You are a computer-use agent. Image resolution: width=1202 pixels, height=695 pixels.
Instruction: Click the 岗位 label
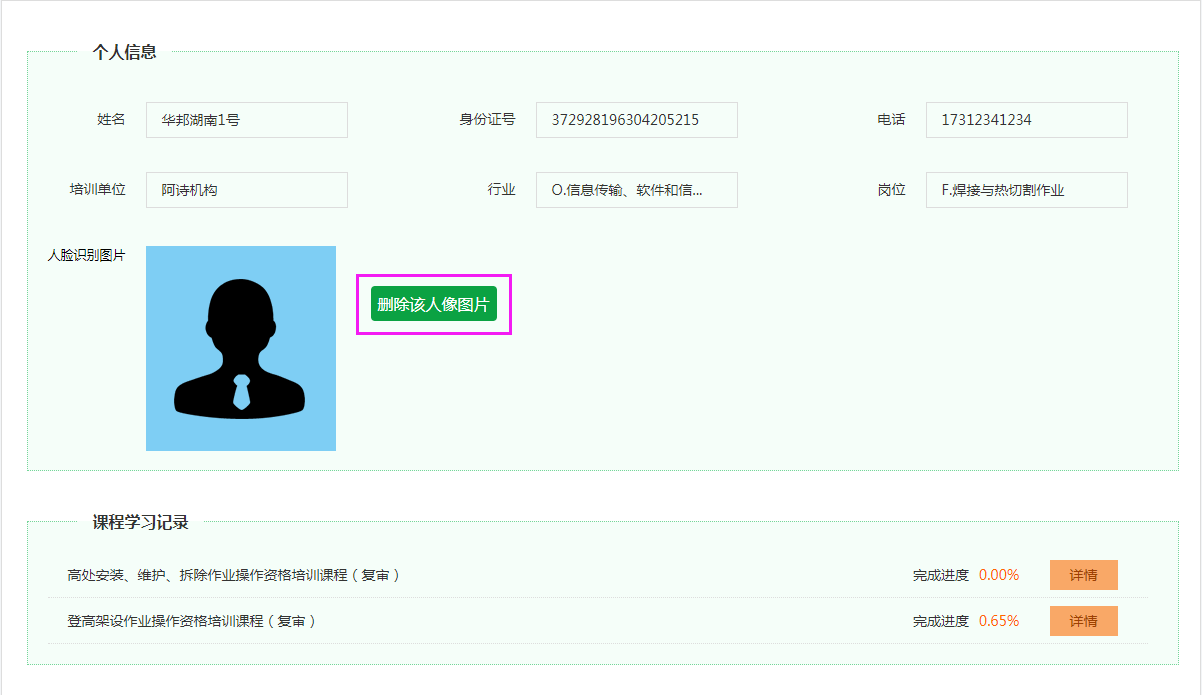[x=892, y=190]
